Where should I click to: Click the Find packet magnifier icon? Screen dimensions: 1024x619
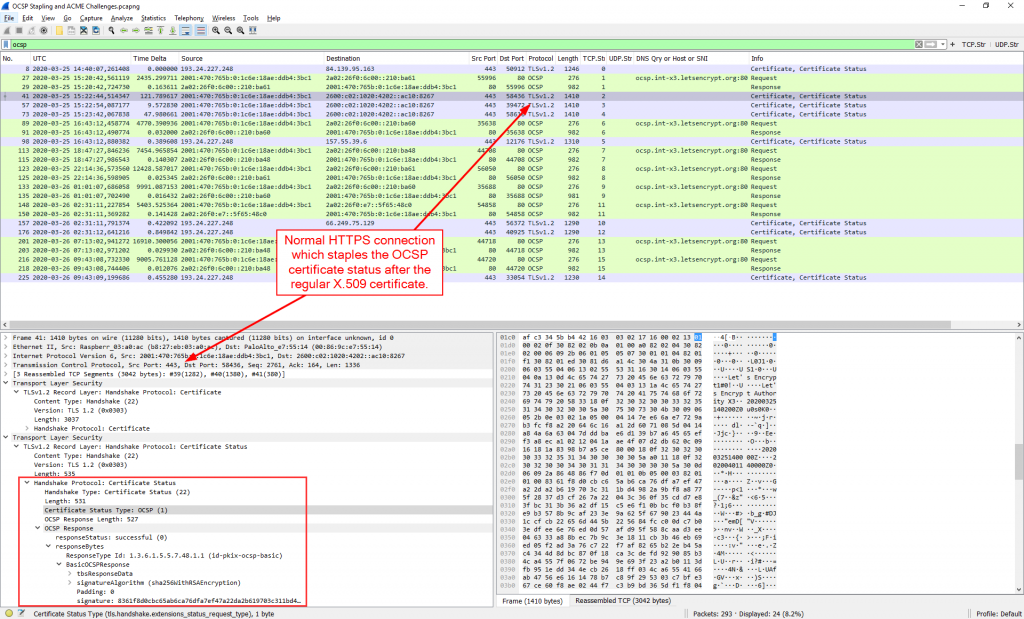(109, 31)
